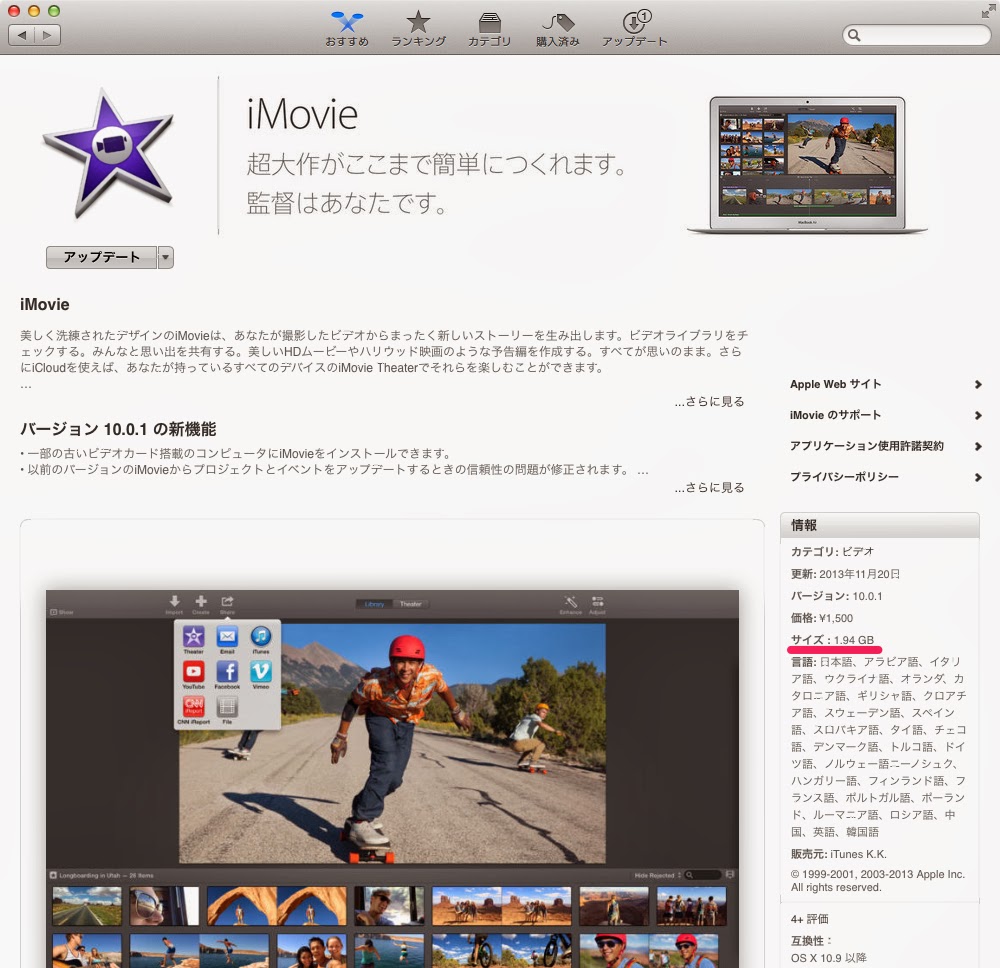Open the iMovie のサポート link
The height and width of the screenshot is (968, 1000).
[x=835, y=415]
